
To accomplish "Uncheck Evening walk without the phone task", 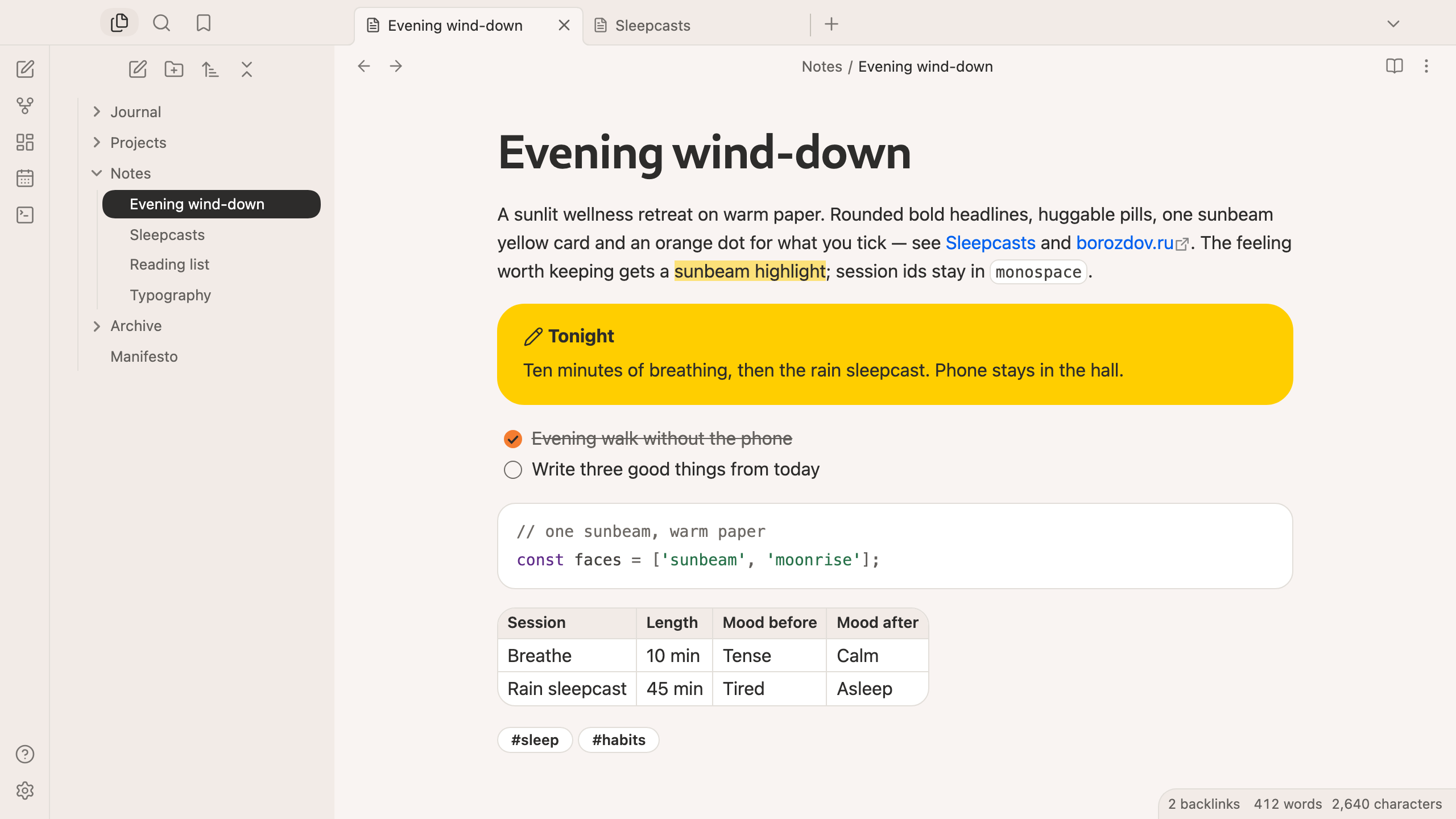I will (513, 439).
